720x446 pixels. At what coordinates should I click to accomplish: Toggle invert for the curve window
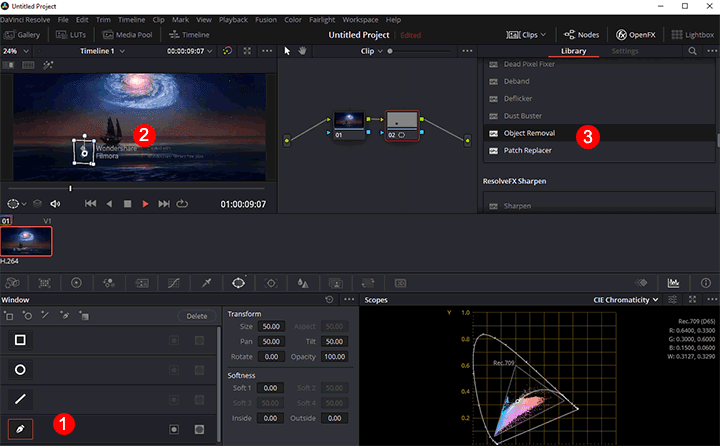174,429
